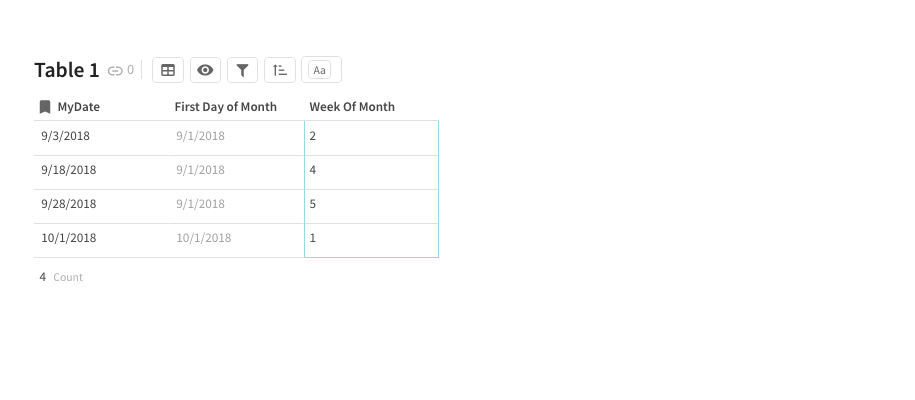Viewport: 915px width, 400px height.
Task: Click the First Day of Month header
Action: click(225, 107)
